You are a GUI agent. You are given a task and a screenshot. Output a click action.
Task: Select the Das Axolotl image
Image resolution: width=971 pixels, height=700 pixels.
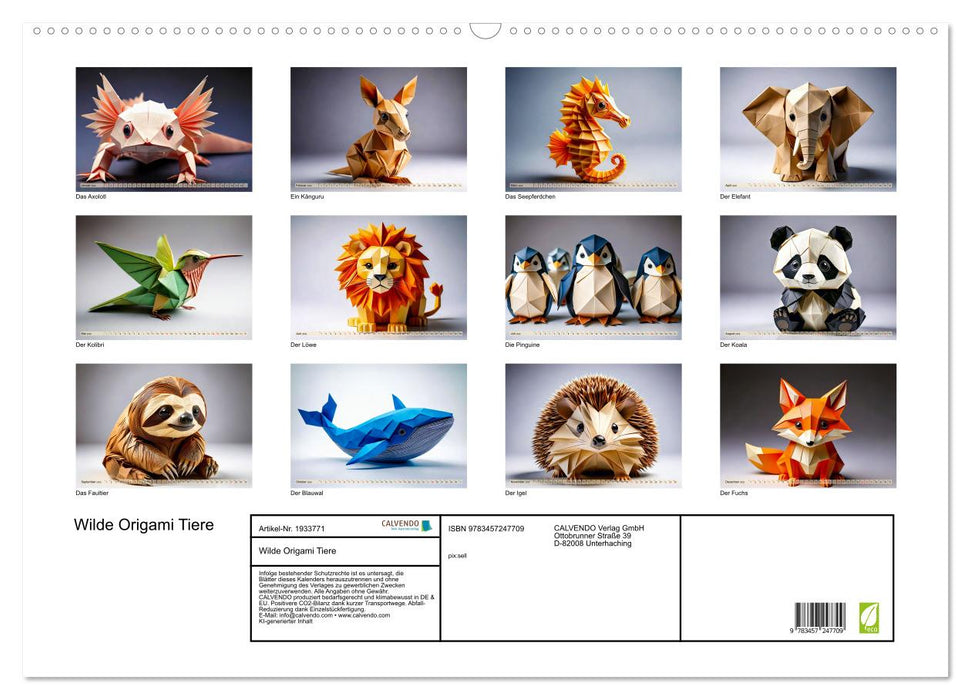[x=163, y=129]
